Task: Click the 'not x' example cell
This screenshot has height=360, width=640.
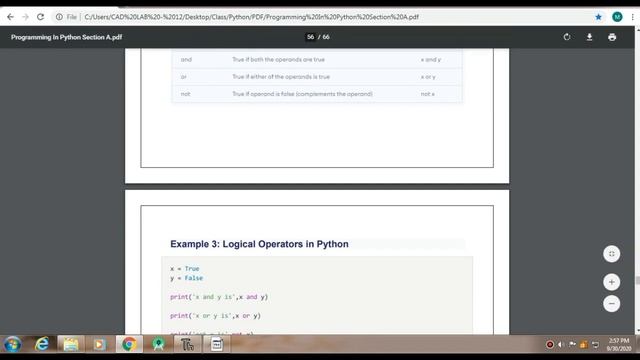Action: (x=427, y=94)
